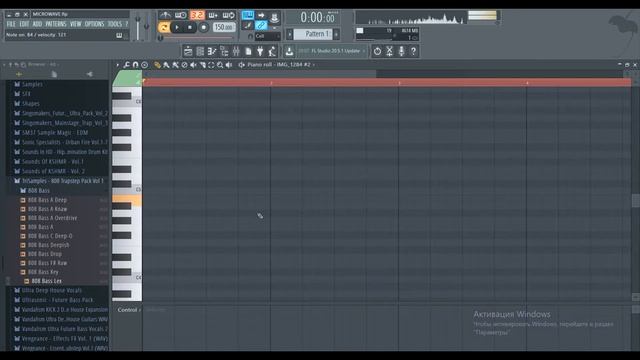Open the EDIT menu

(x=24, y=24)
